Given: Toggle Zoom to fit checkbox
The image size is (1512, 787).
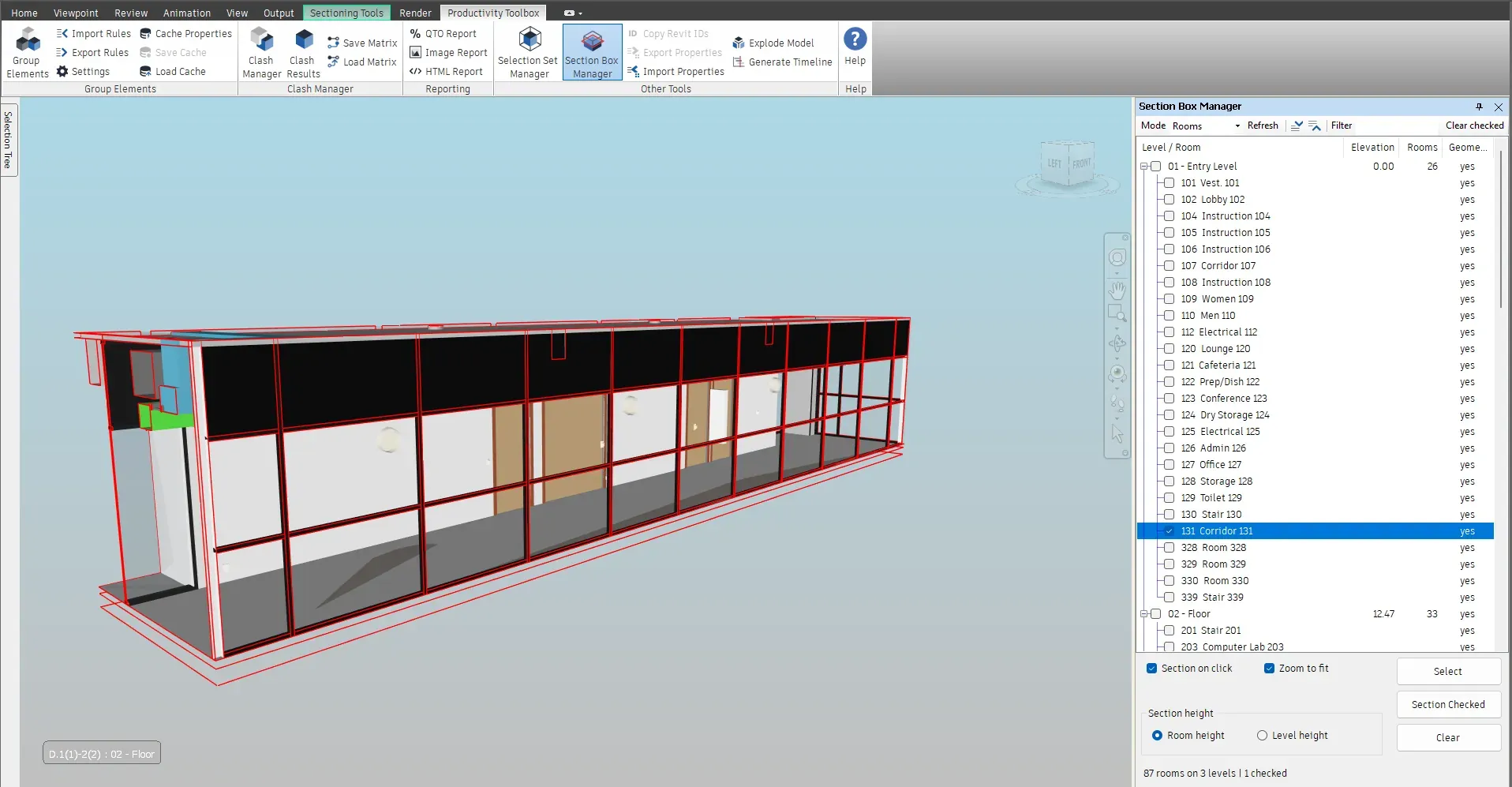Looking at the screenshot, I should [x=1269, y=668].
